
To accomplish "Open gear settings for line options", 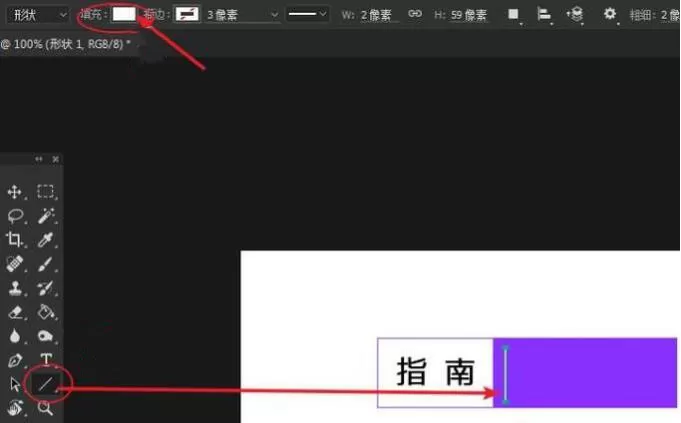I will 610,14.
